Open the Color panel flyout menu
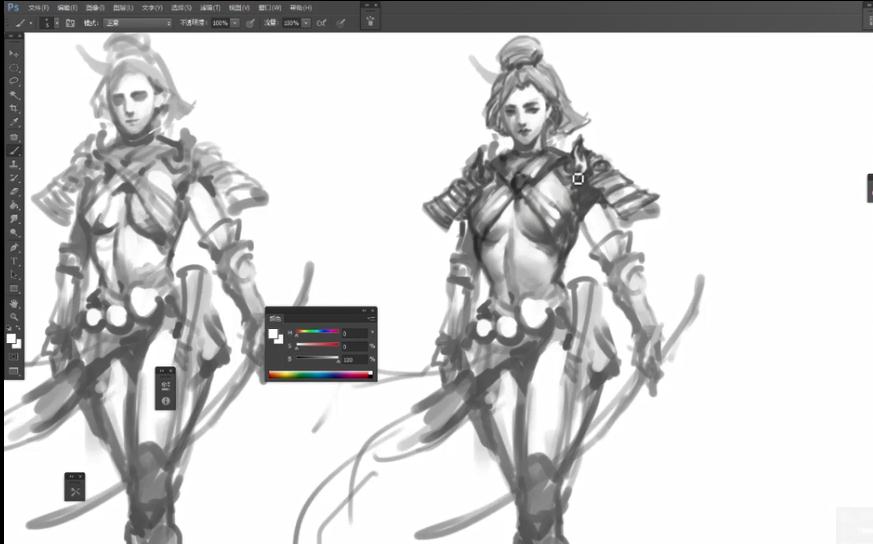 click(371, 318)
